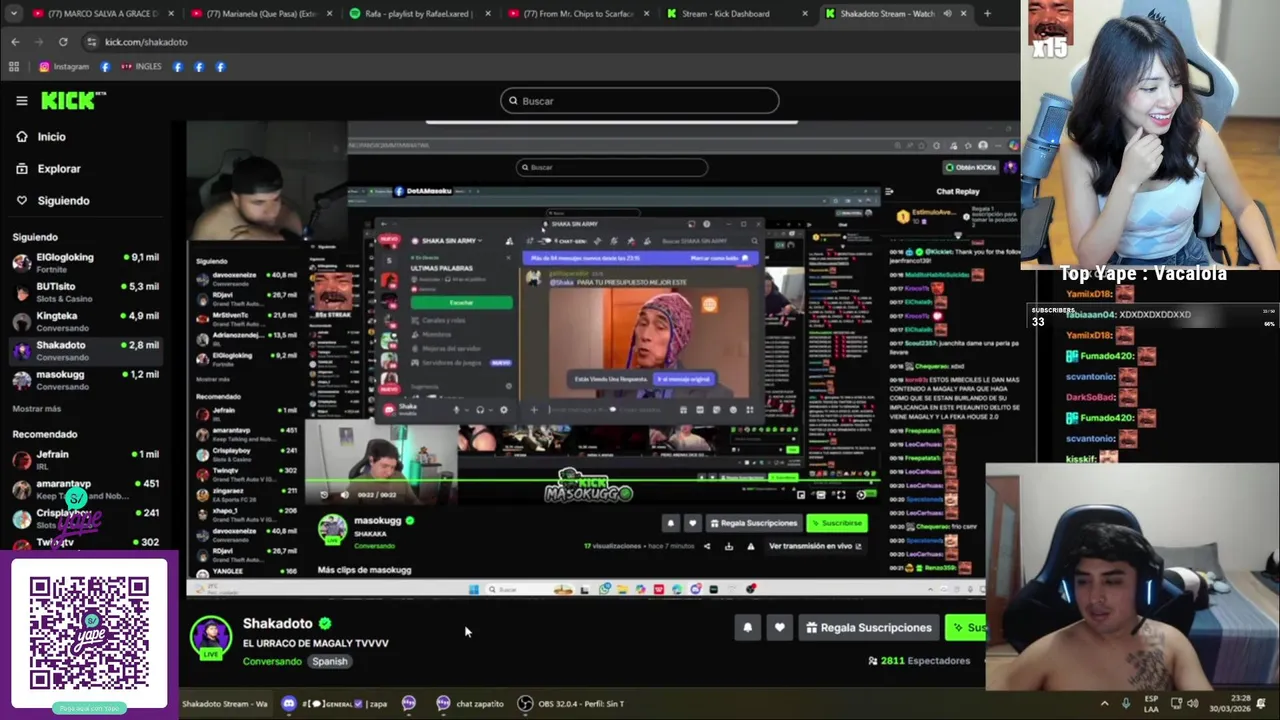Switch to Rafa playlist Spotify tab
The height and width of the screenshot is (720, 1280).
pos(420,14)
